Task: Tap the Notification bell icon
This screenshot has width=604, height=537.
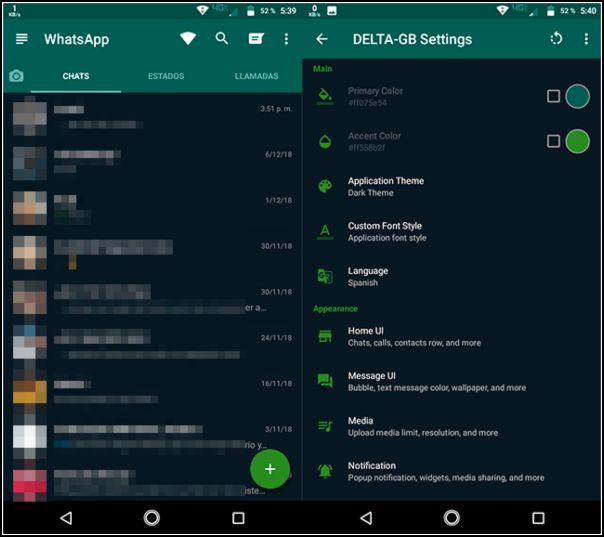Action: pyautogui.click(x=325, y=471)
